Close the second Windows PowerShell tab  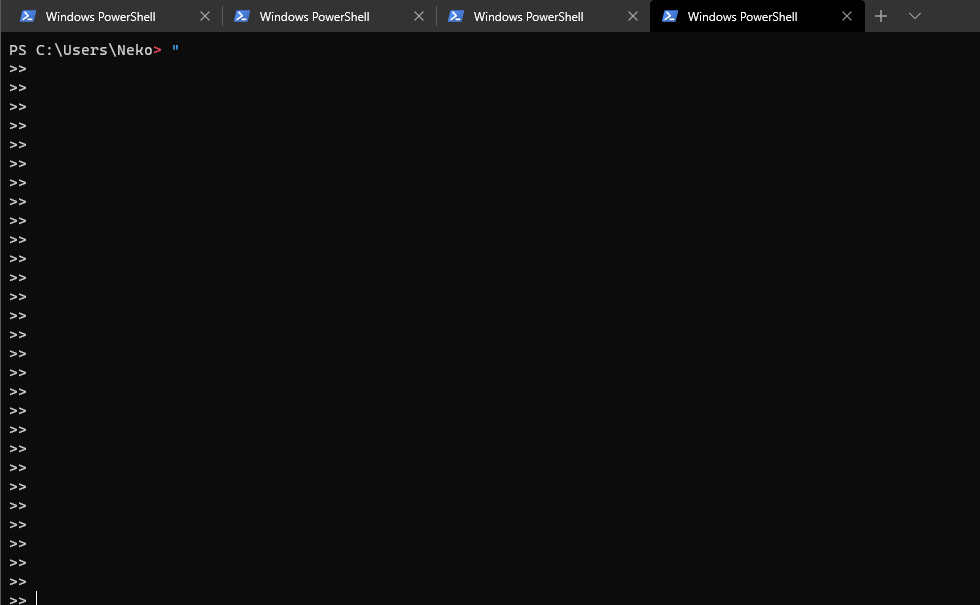click(419, 16)
